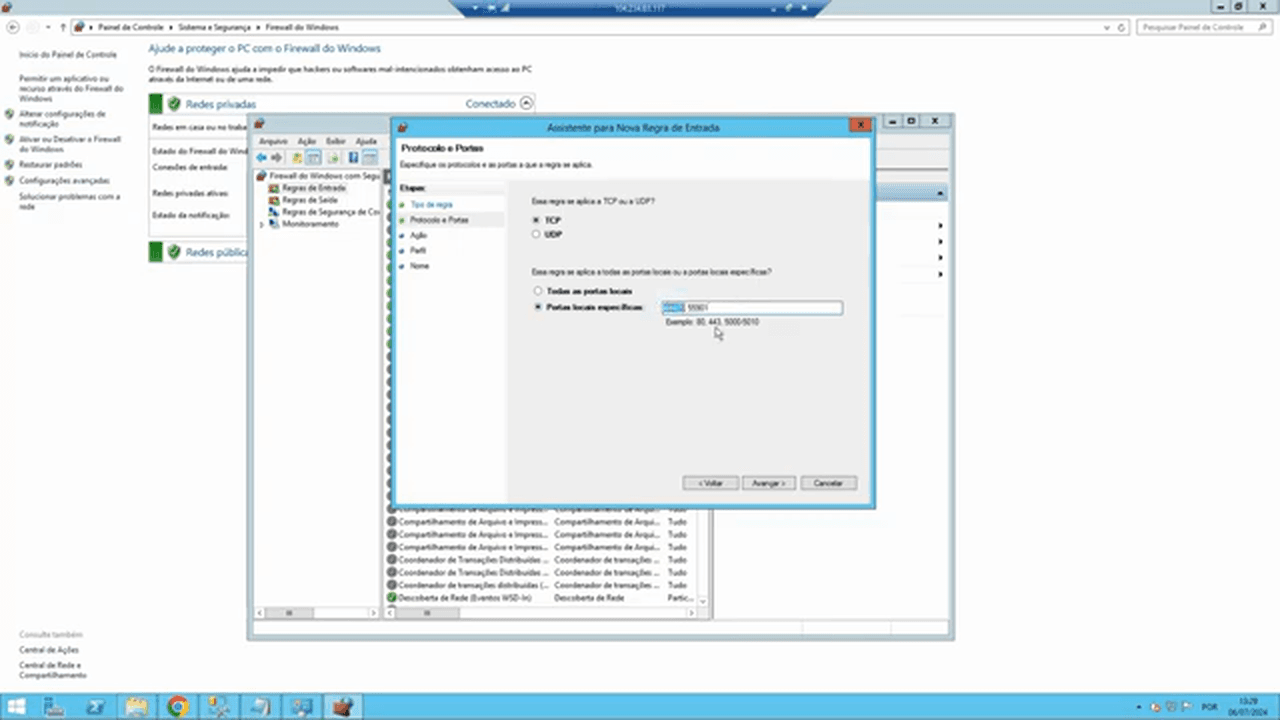Select 'Regras de Segurança de Co...' tree node
Screen dimensions: 1280x720
(330, 212)
